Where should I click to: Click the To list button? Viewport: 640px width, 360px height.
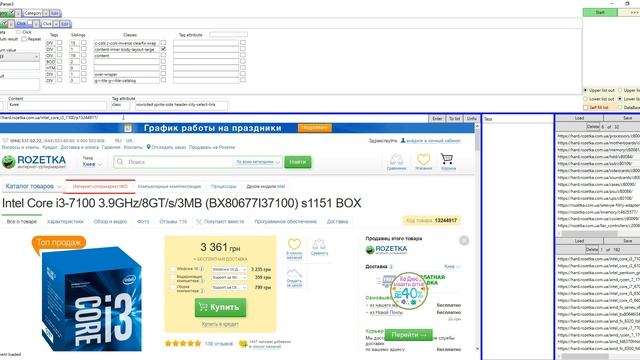click(454, 118)
